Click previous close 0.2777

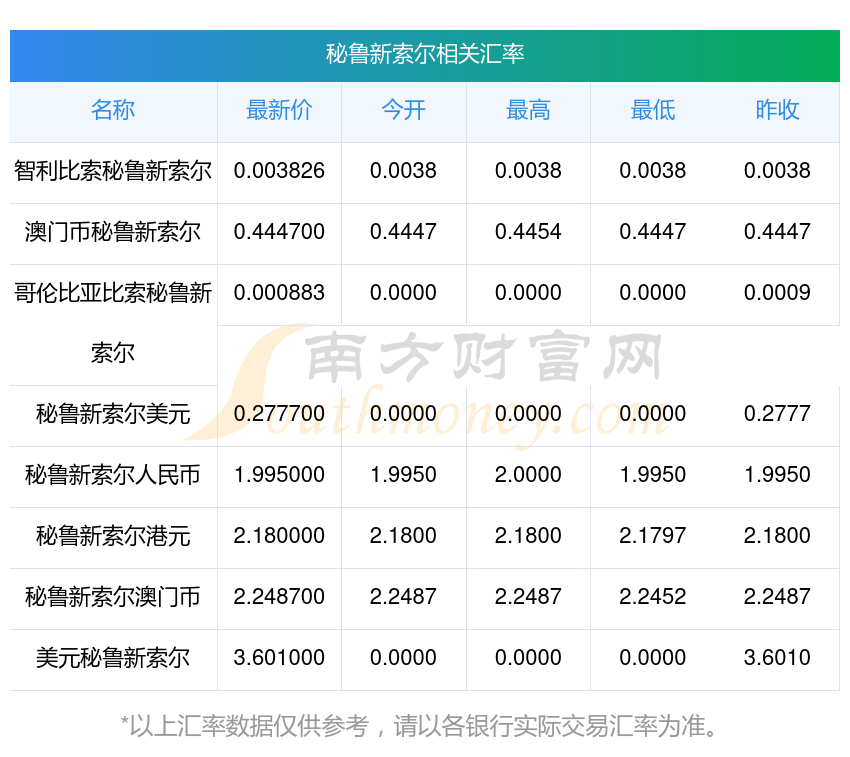(x=777, y=414)
